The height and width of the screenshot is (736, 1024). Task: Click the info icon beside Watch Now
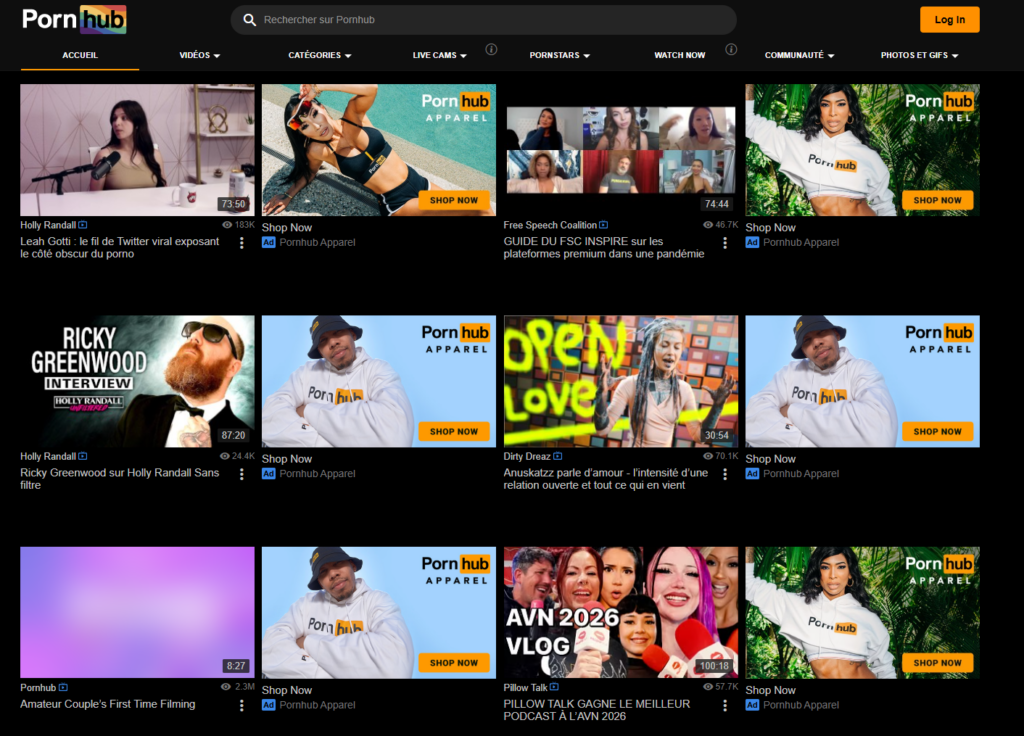[x=731, y=50]
